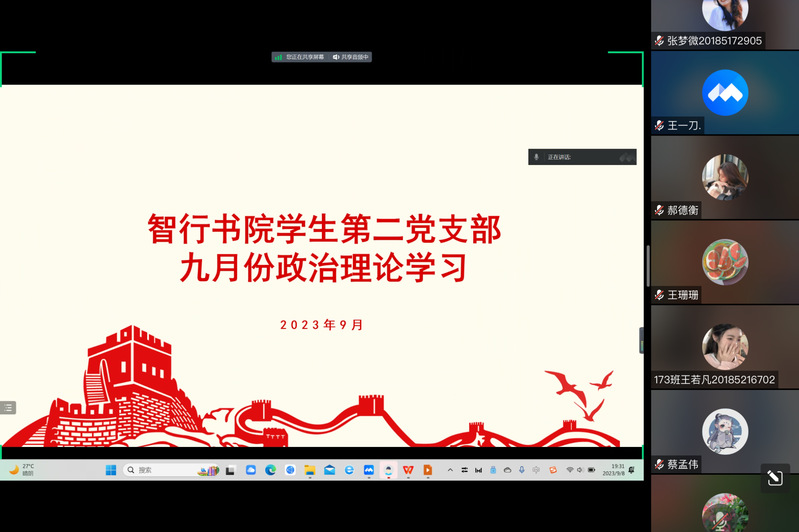Collapse the participant video sidebar handle
This screenshot has width=799, height=532.
coord(642,340)
